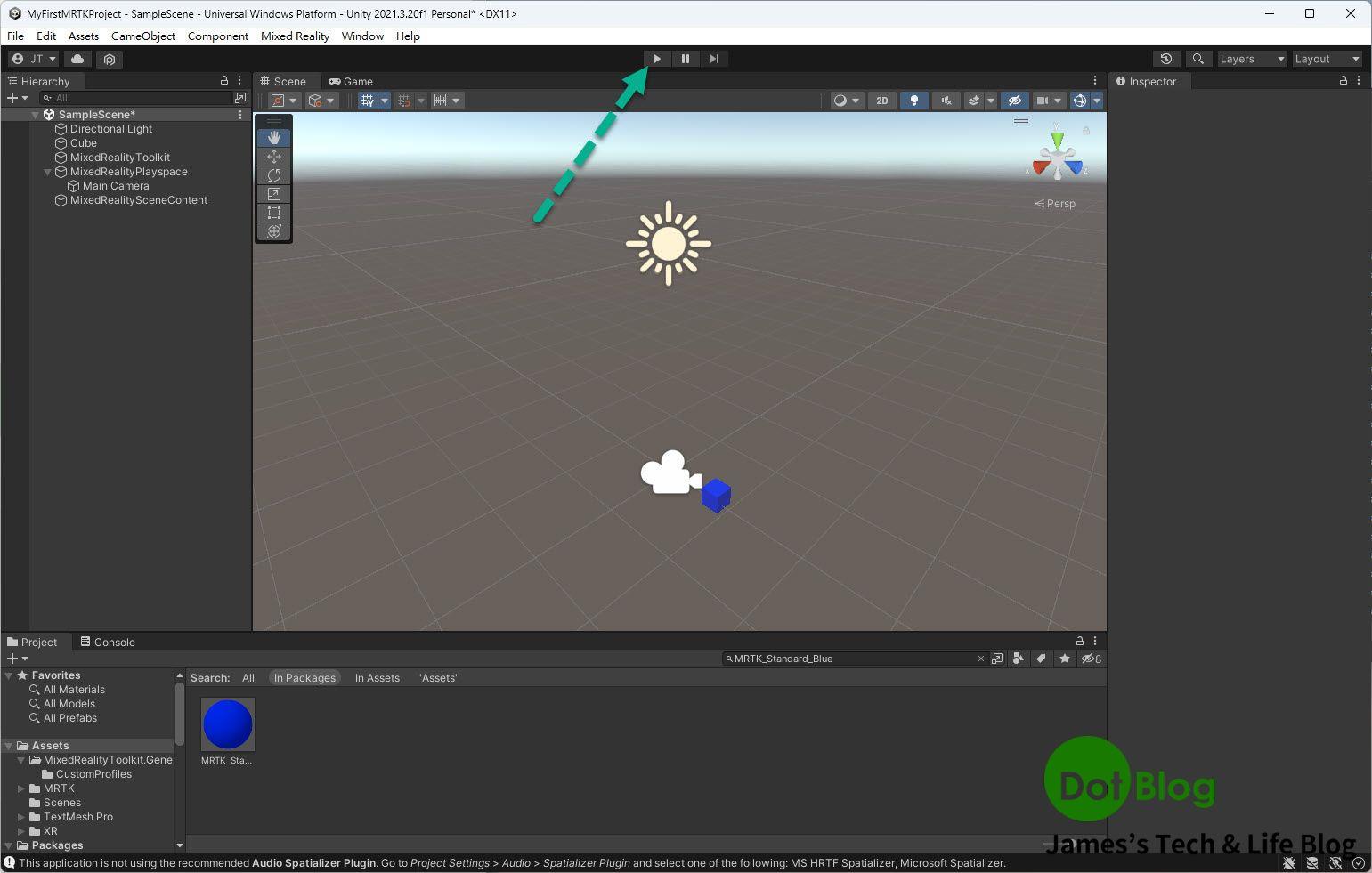This screenshot has height=873, width=1372.
Task: Select the Scale tool
Action: point(274,194)
